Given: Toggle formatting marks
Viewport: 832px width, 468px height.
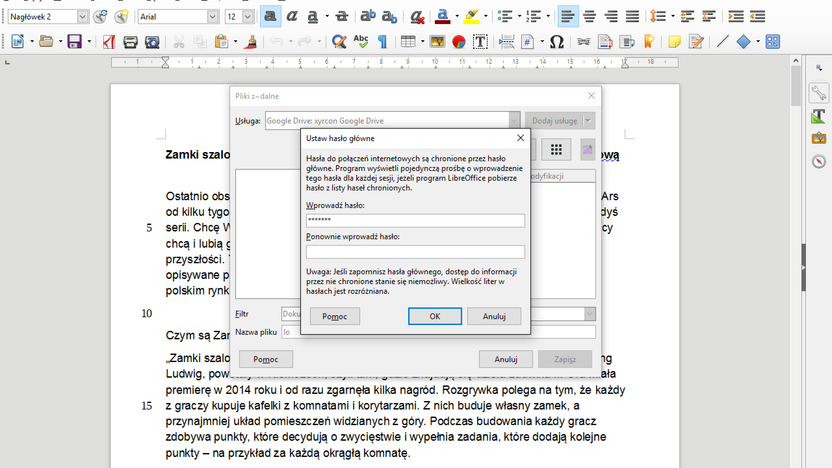Looking at the screenshot, I should pos(383,41).
